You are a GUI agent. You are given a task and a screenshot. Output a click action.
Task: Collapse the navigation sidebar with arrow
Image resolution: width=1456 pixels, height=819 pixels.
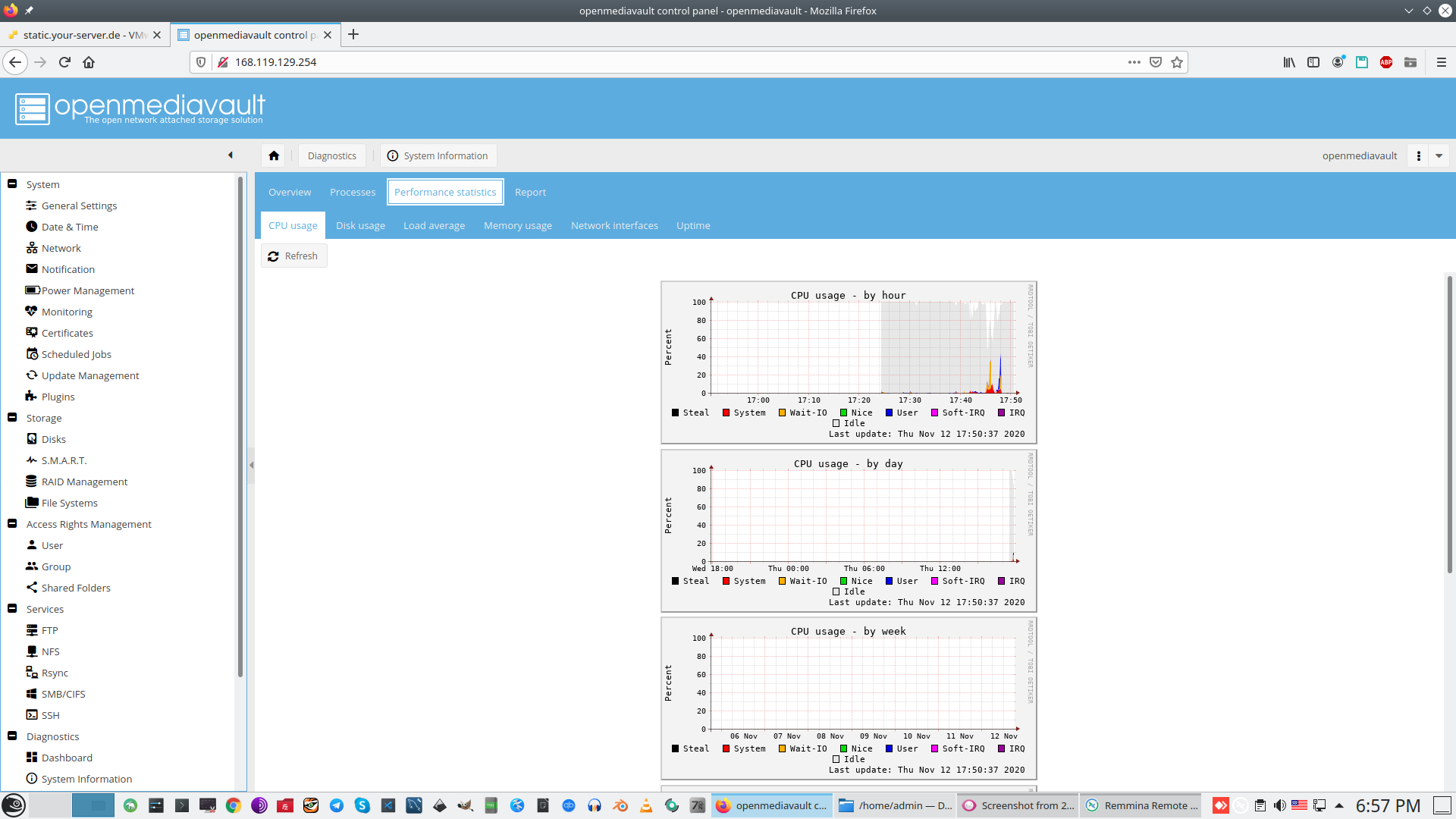click(x=231, y=155)
